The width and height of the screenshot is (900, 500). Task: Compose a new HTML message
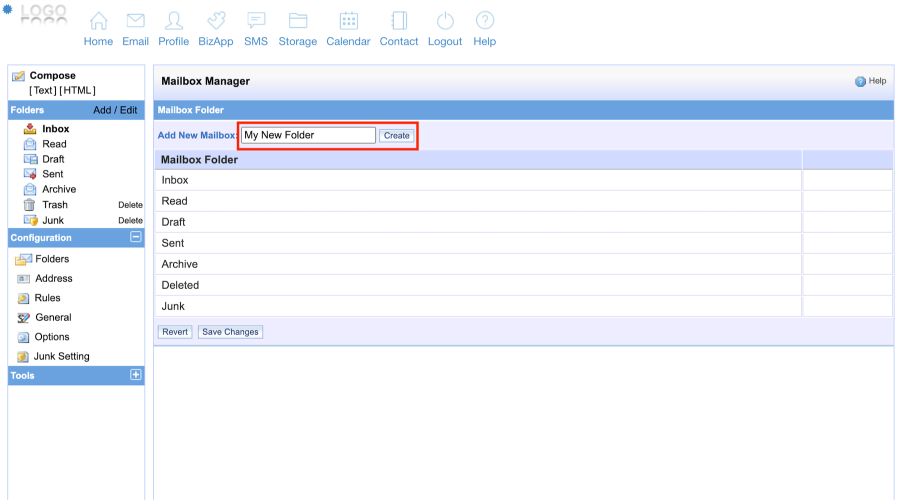[78, 91]
